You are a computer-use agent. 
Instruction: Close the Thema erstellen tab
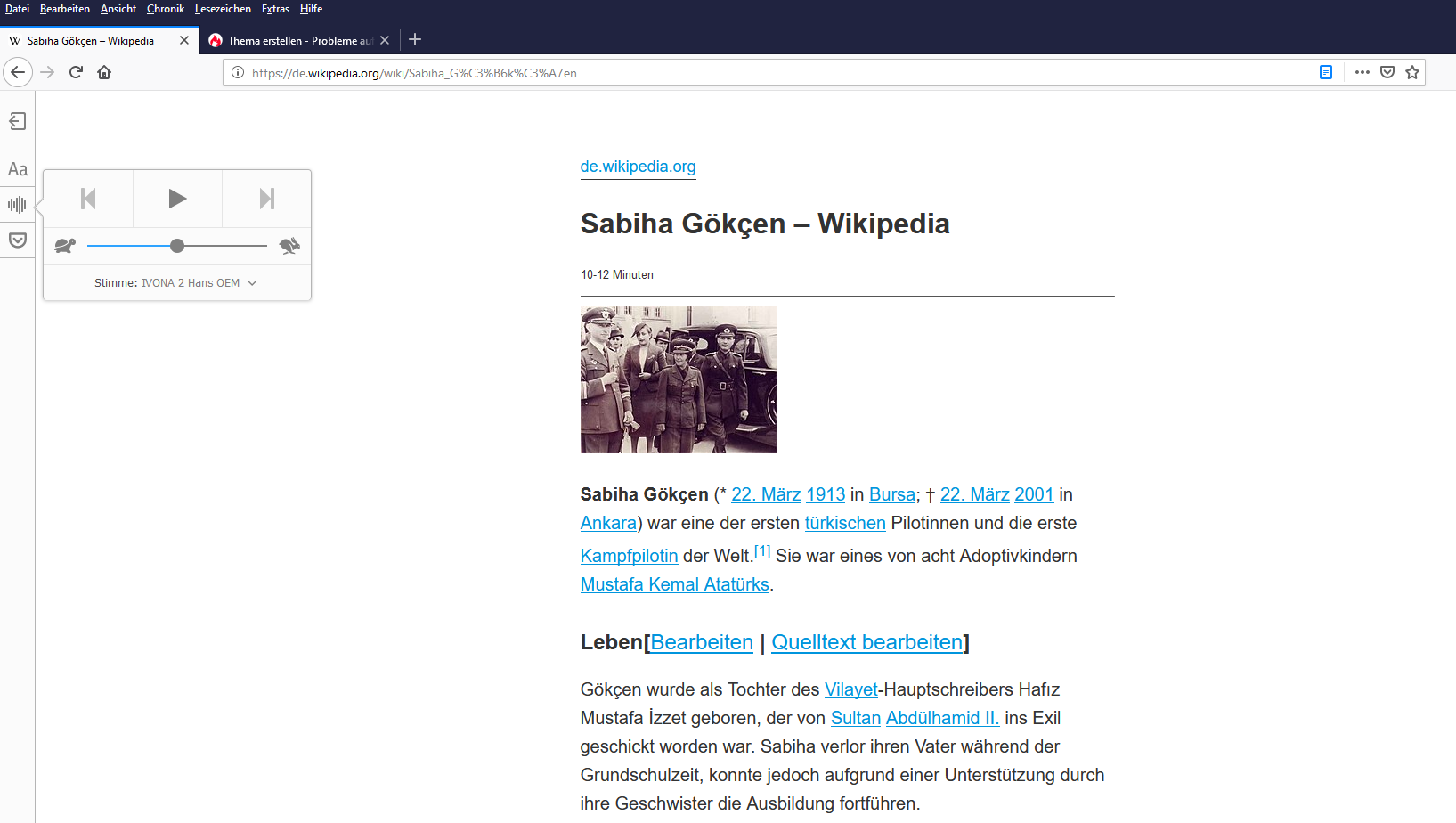coord(385,40)
